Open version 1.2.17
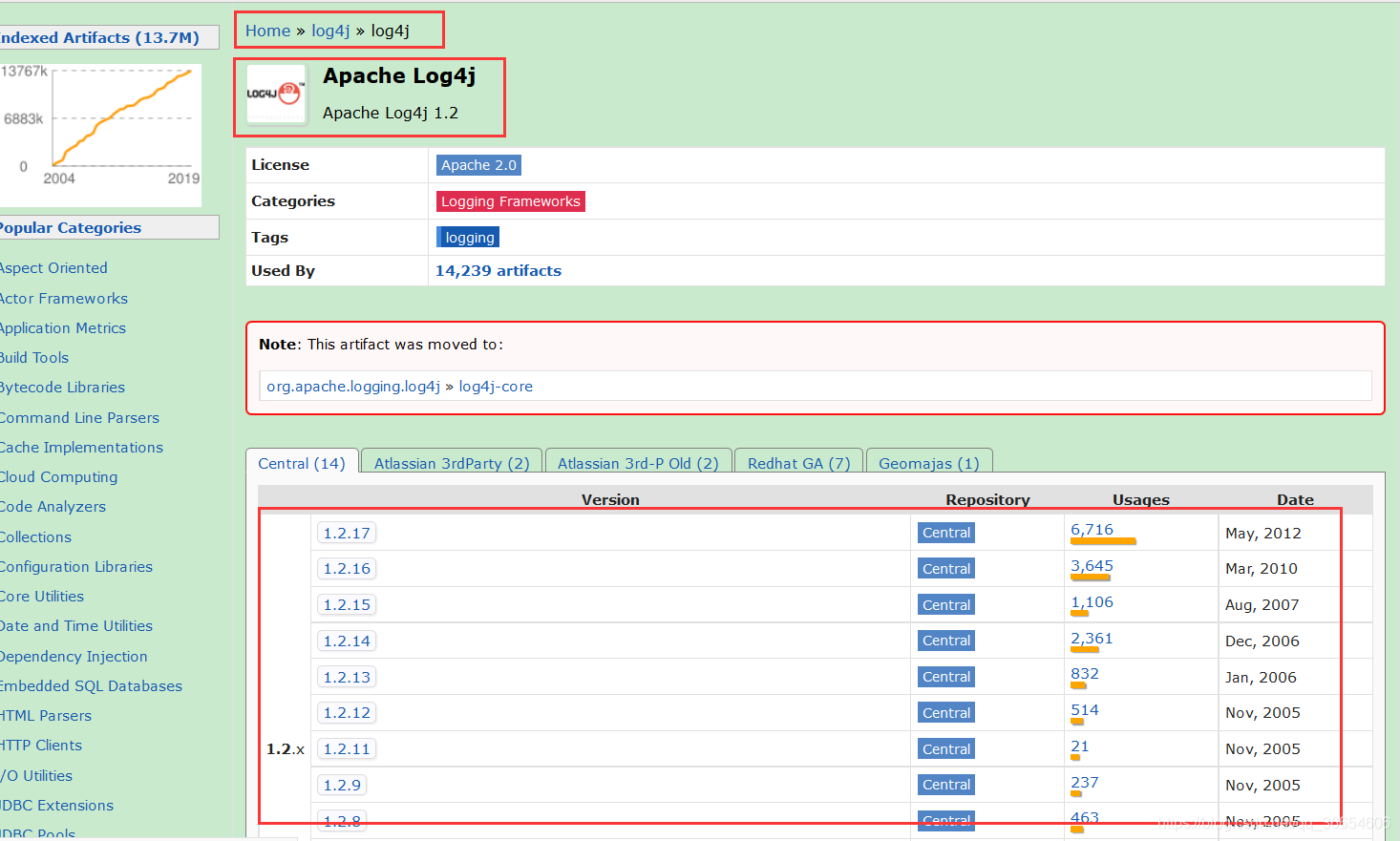 pos(346,534)
